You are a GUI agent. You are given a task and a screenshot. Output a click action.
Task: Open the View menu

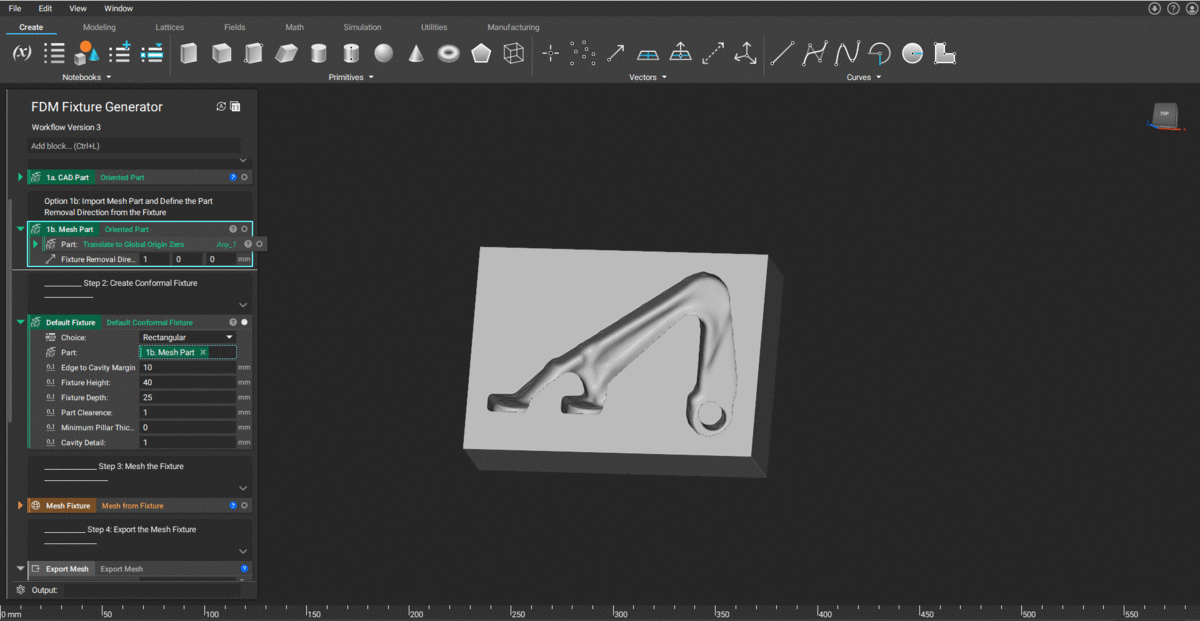[x=78, y=8]
